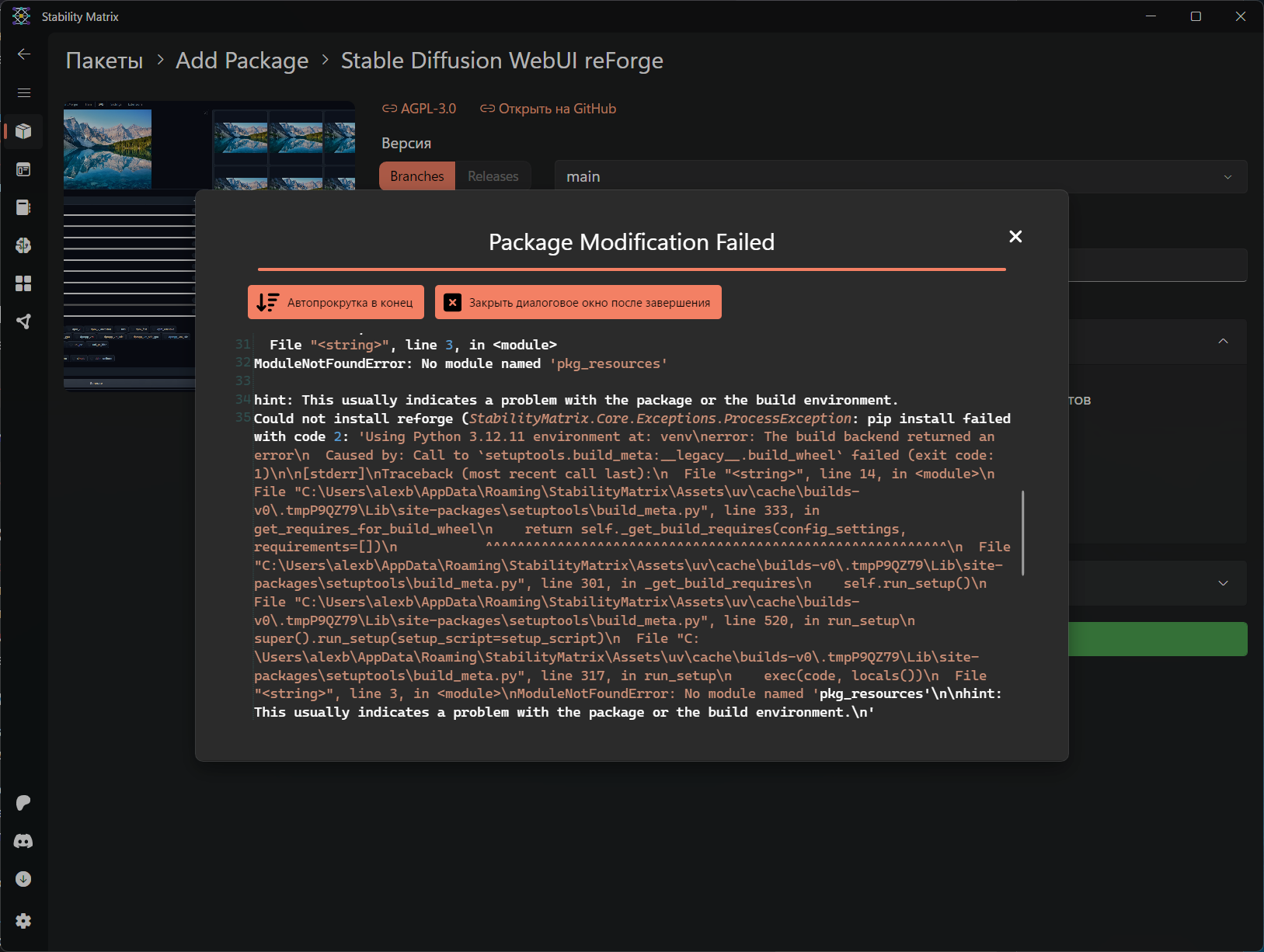Screen dimensions: 1264x952
Task: Click the AGPL-3.0 license link
Action: point(420,109)
